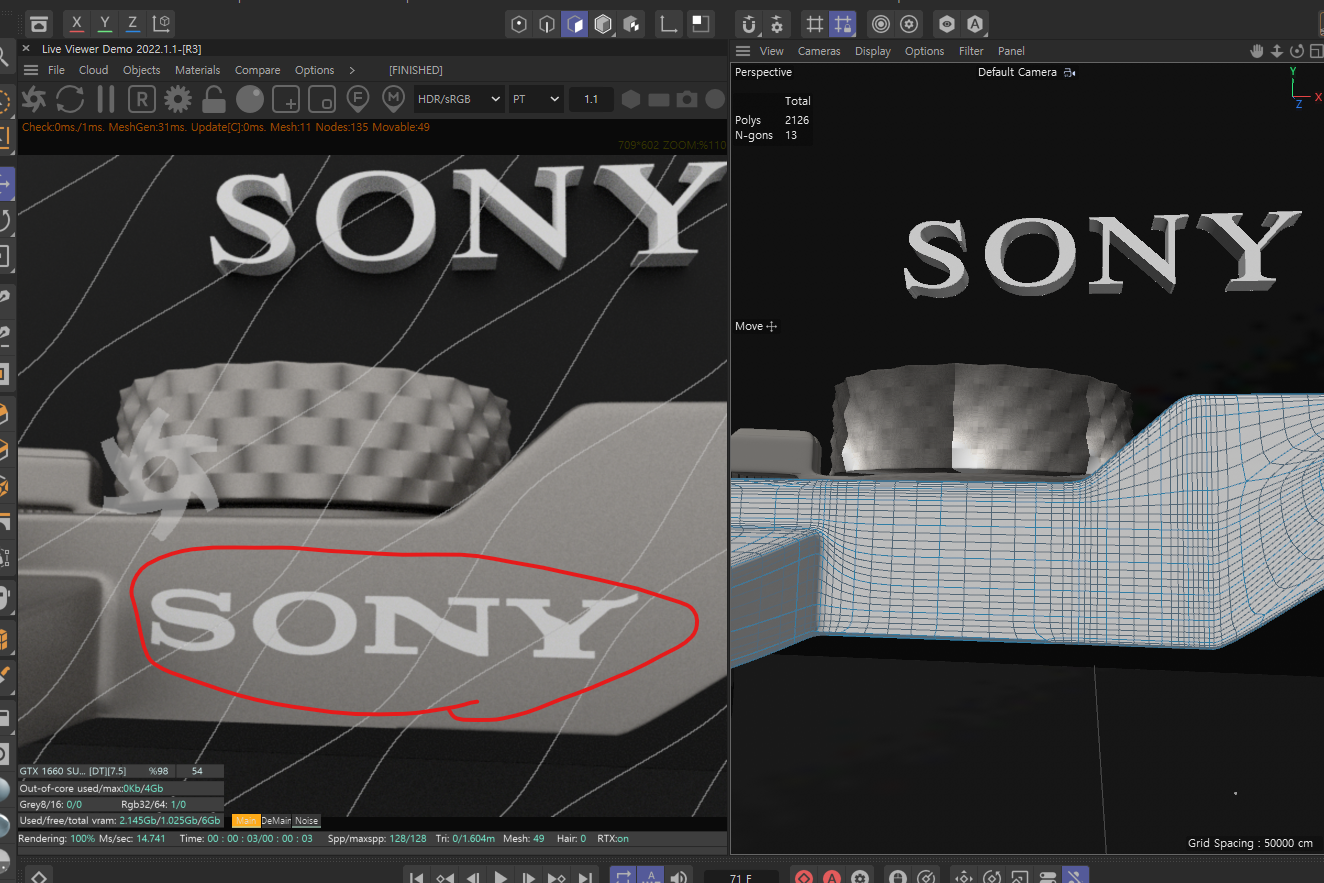Click Grid Spacing : 50000 cm text
Screen dimensions: 1324x883
[1250, 843]
